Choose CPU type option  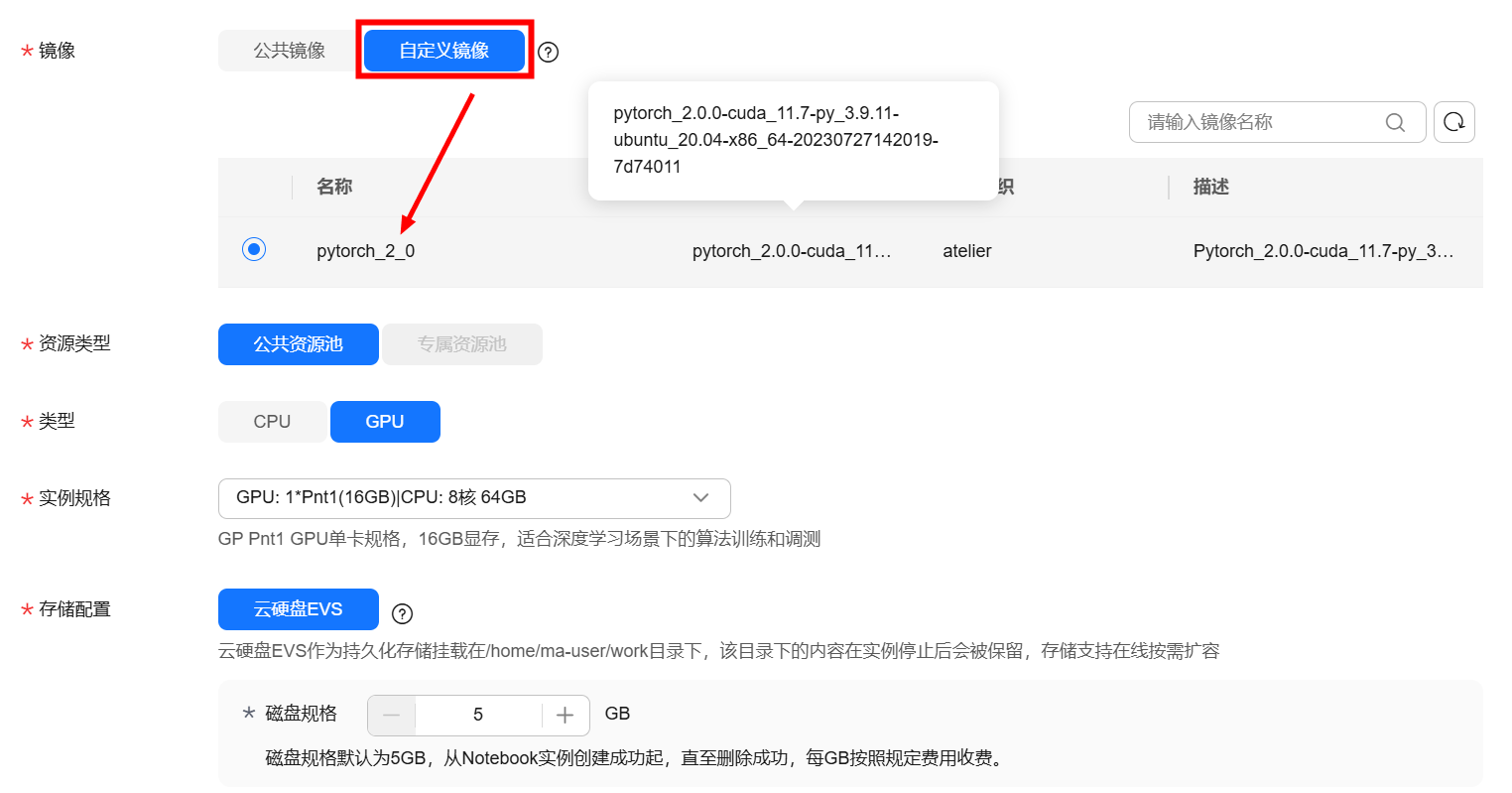[x=272, y=422]
